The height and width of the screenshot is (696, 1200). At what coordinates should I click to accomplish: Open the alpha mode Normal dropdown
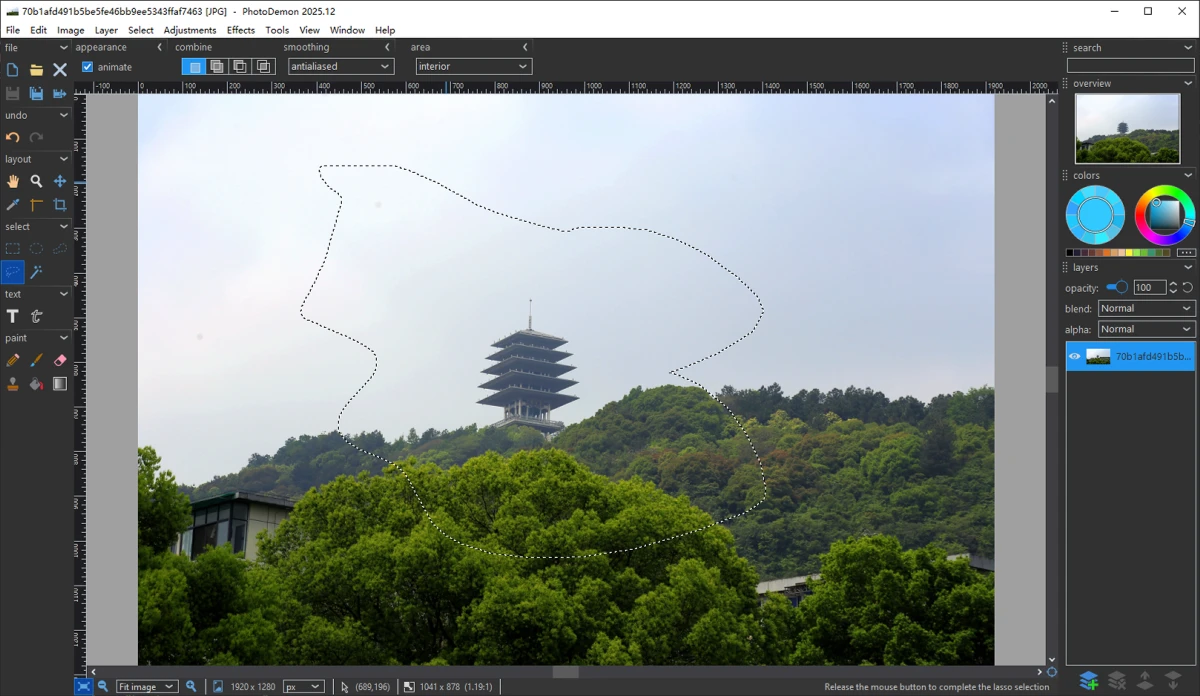click(1146, 329)
